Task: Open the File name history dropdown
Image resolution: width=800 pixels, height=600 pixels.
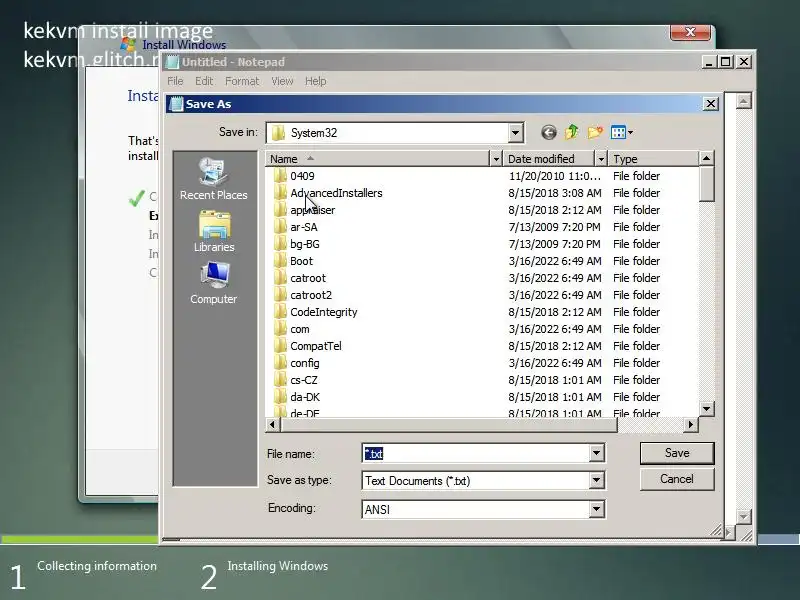Action: coord(596,453)
